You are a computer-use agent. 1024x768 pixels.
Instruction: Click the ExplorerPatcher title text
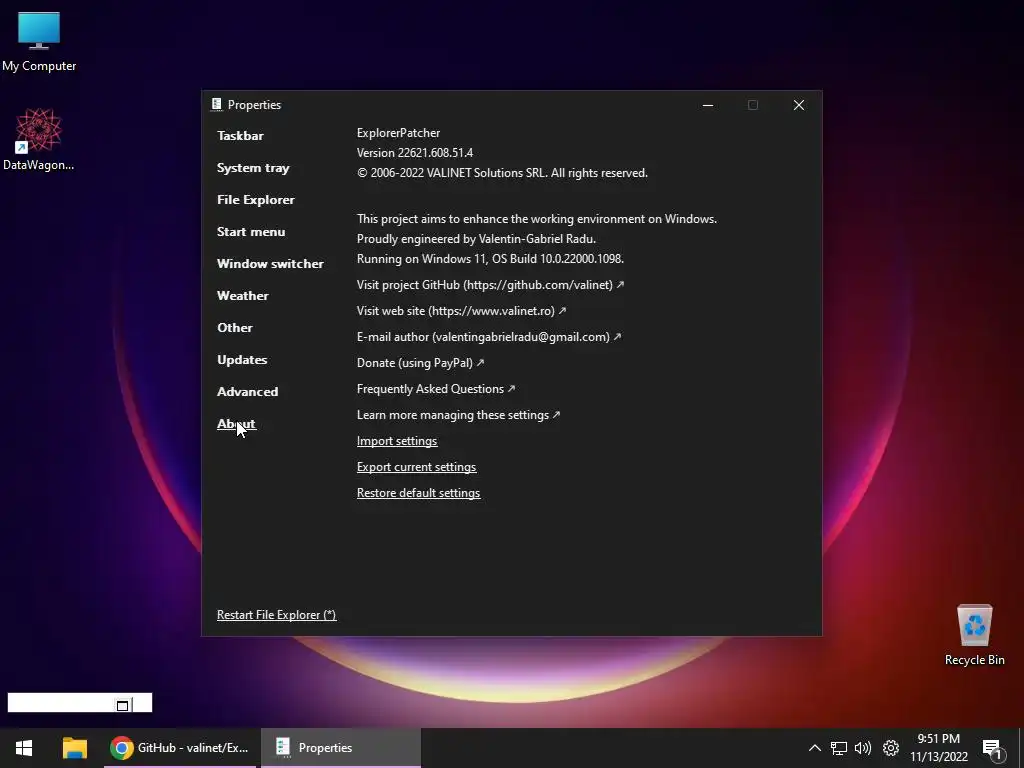398,133
